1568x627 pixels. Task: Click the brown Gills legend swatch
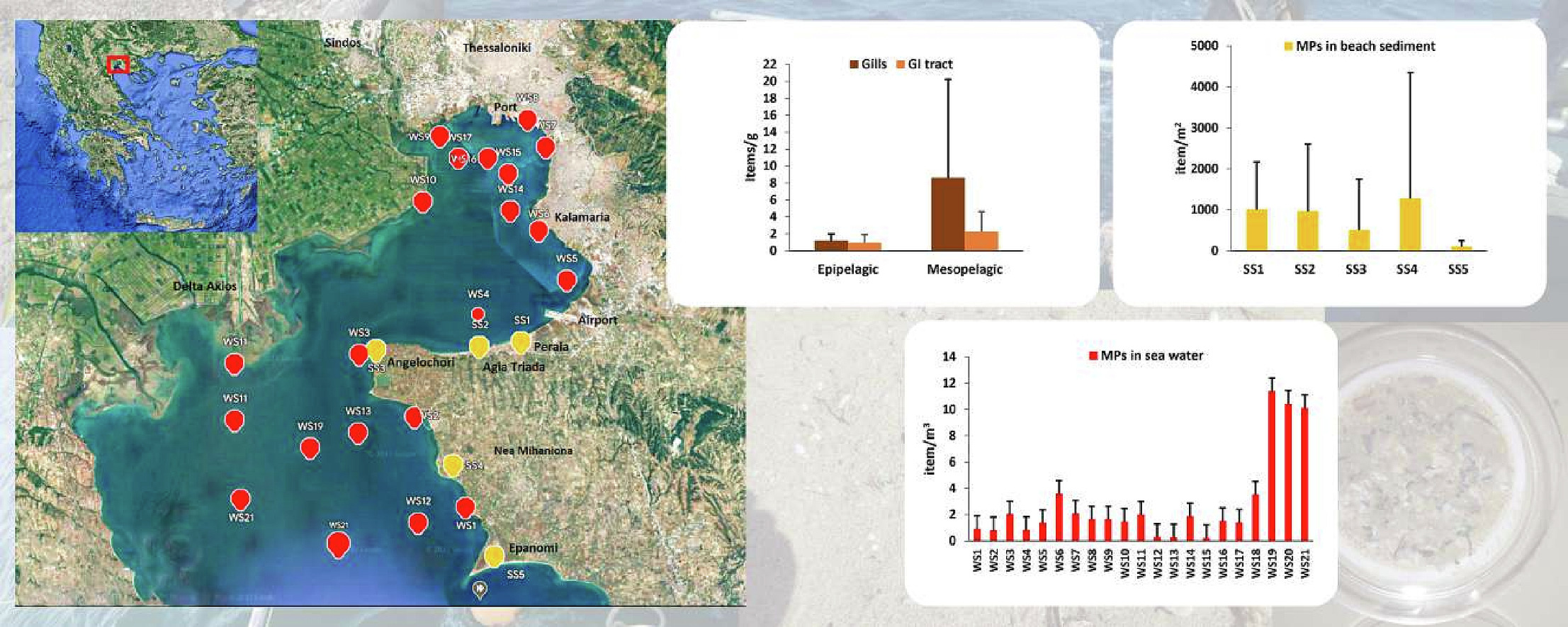(854, 64)
